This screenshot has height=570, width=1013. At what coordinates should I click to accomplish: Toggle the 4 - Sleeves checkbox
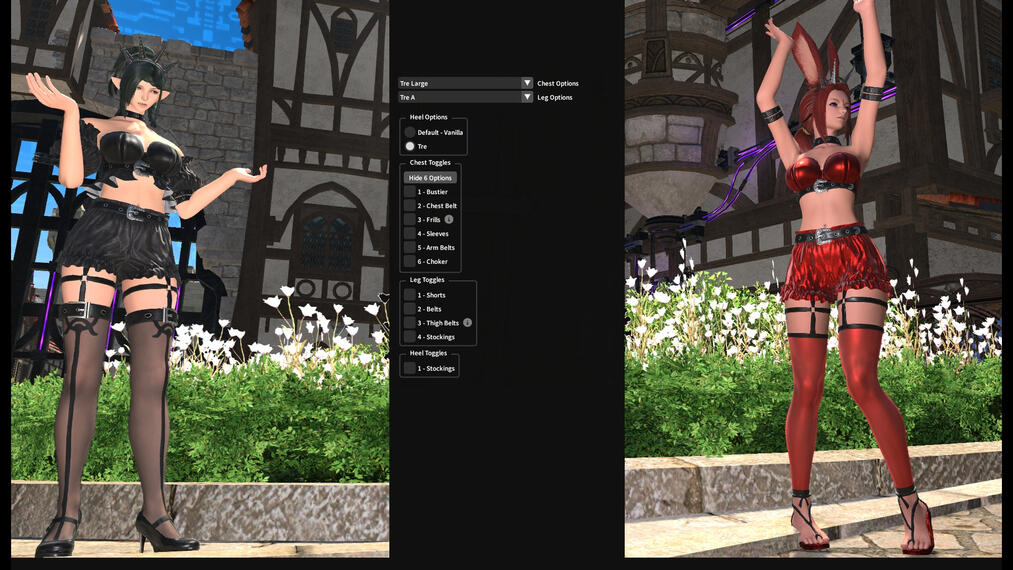pos(409,233)
